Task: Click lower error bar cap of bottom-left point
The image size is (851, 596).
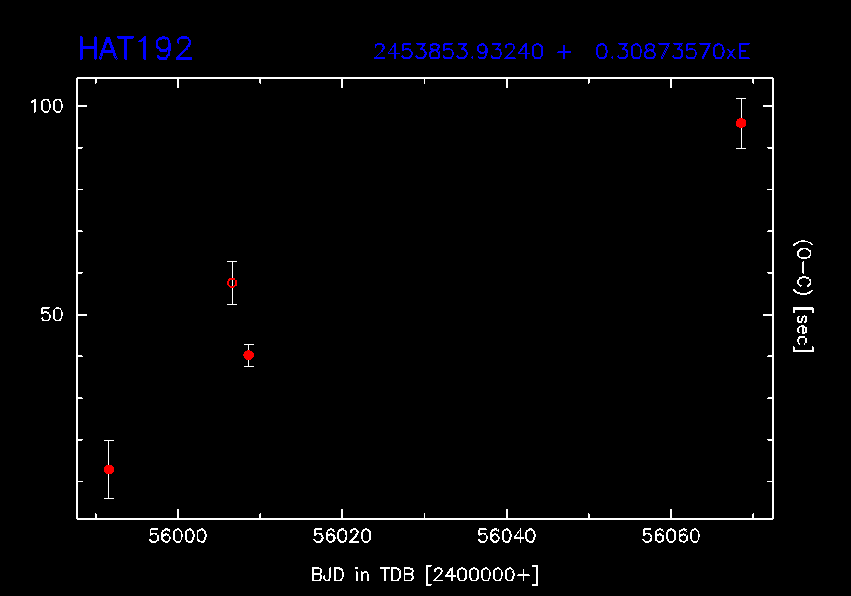Action: tap(109, 498)
